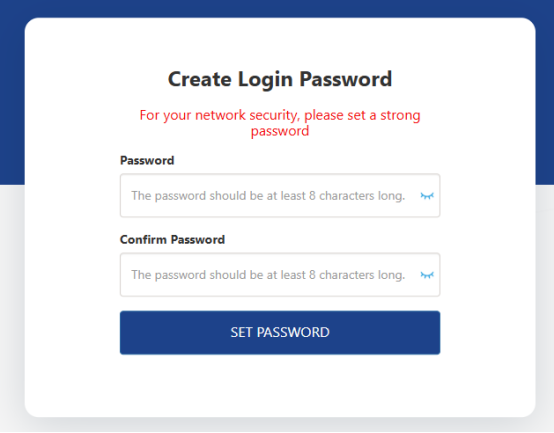Click the blank white area under SET PASSWORD

(280, 385)
